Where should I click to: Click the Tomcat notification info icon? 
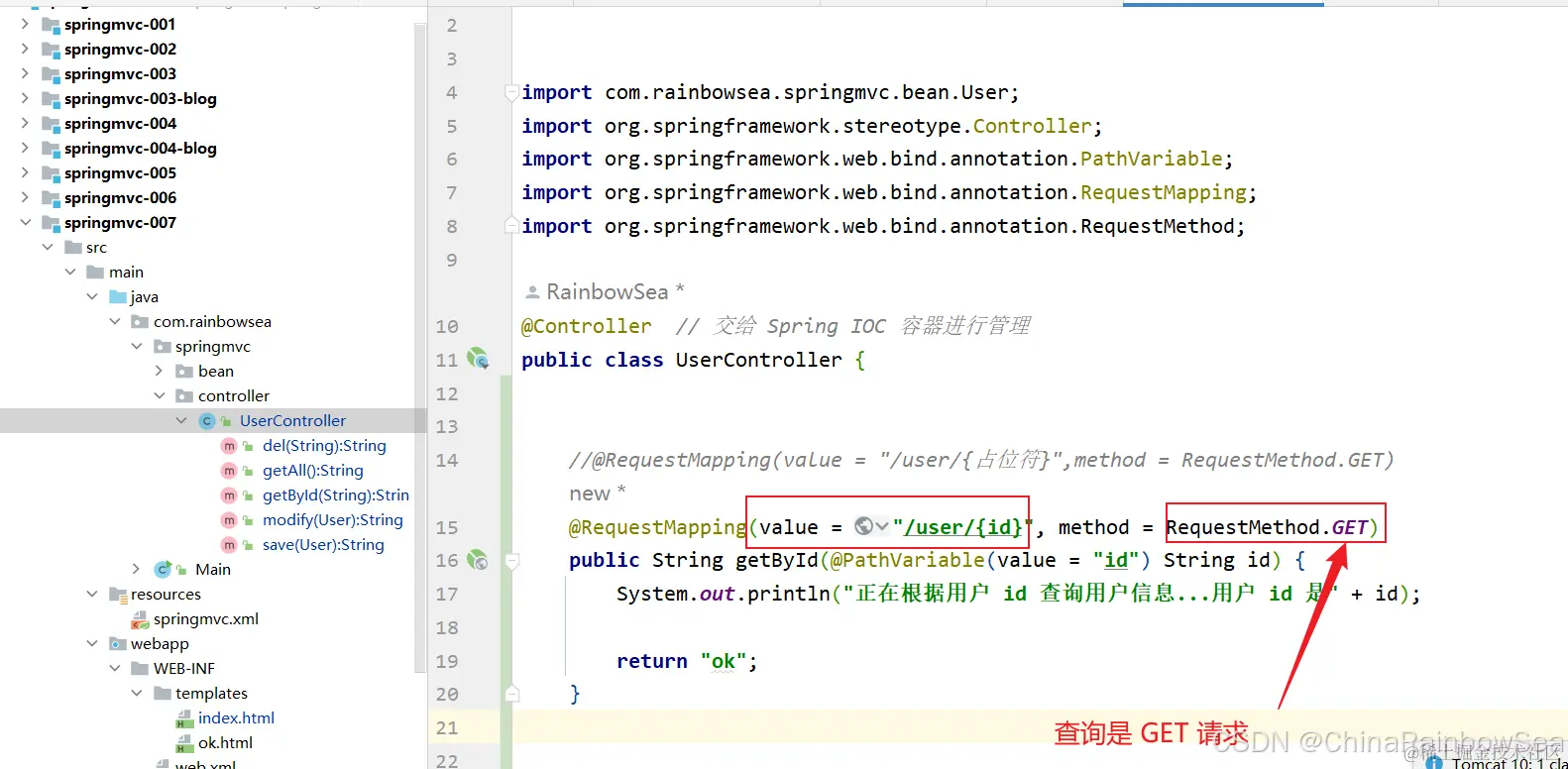(x=1434, y=762)
